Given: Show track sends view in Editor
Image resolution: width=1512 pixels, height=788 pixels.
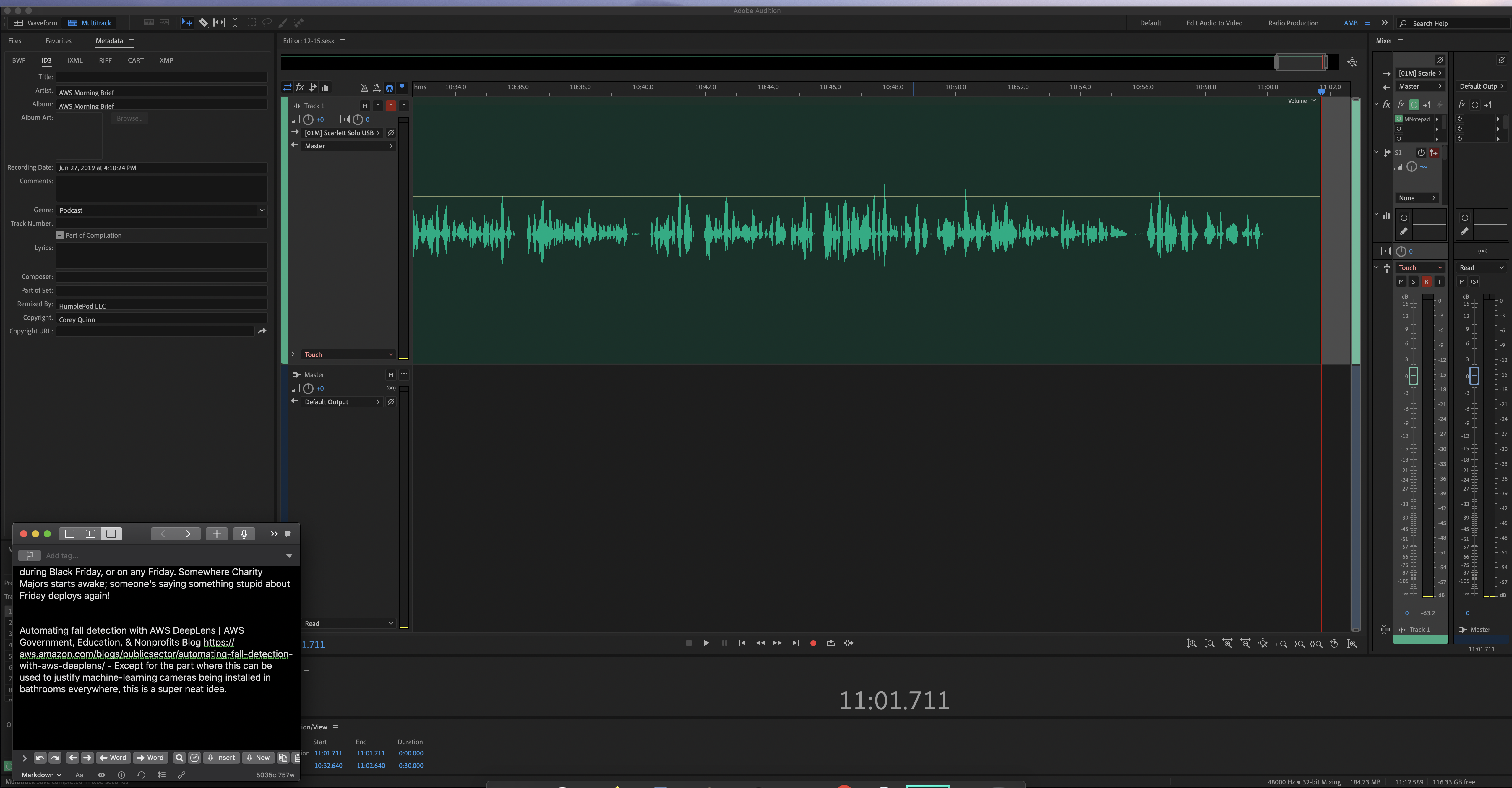Looking at the screenshot, I should pyautogui.click(x=313, y=87).
